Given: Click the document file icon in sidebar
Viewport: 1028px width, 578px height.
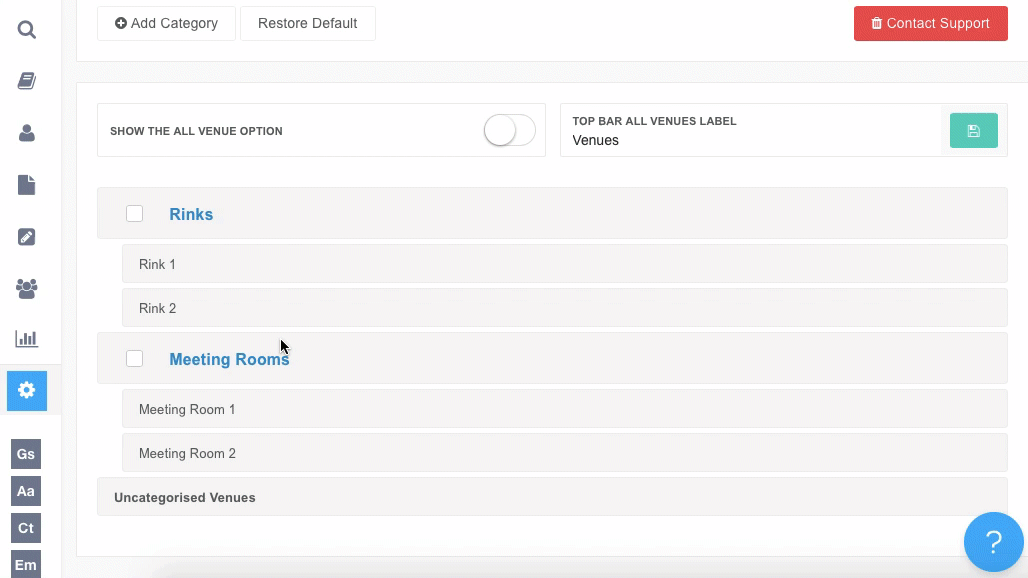Looking at the screenshot, I should 27,185.
